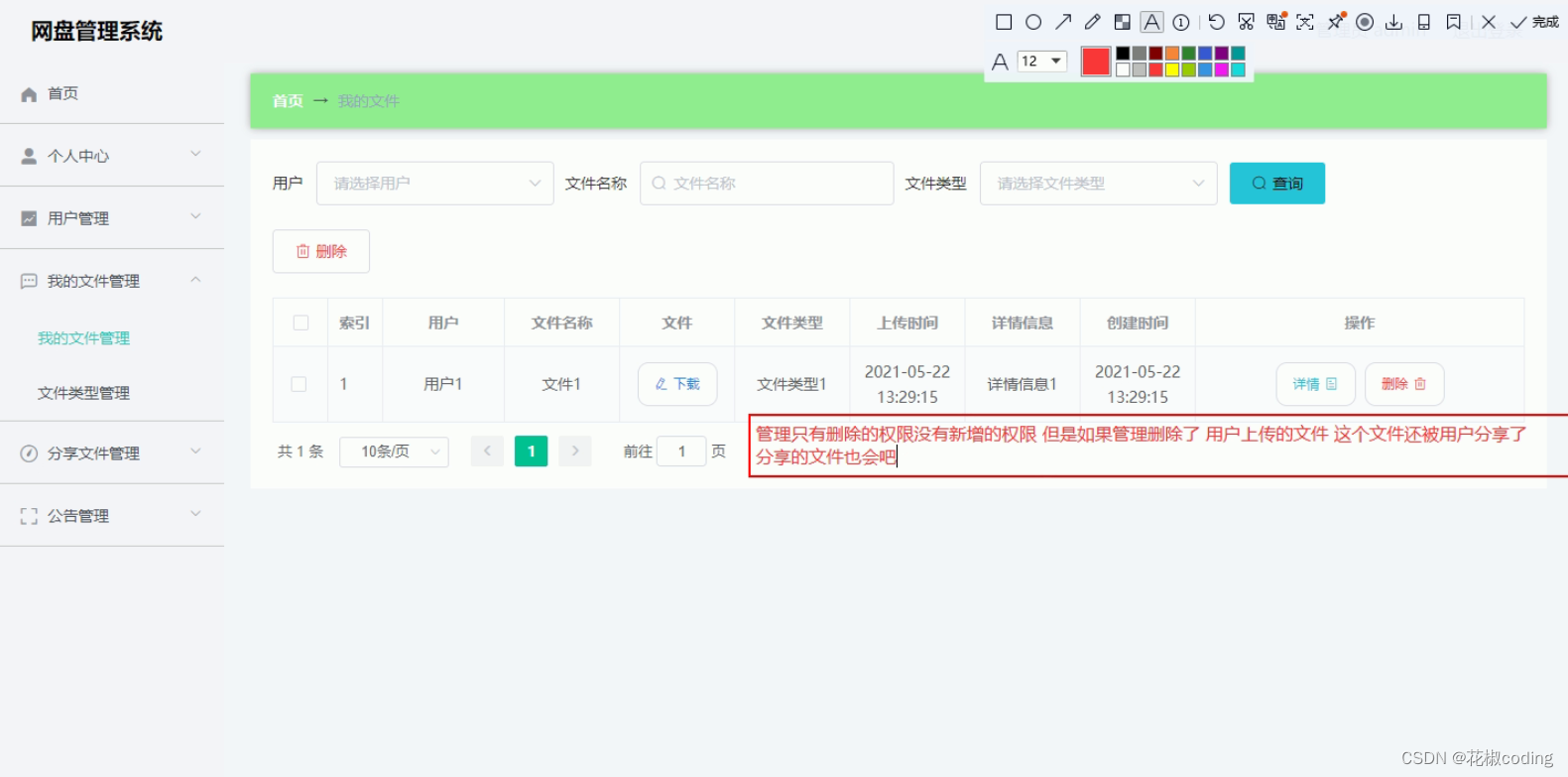1568x777 pixels.
Task: Collapse the 我的文件管理 menu
Action: pos(112,281)
